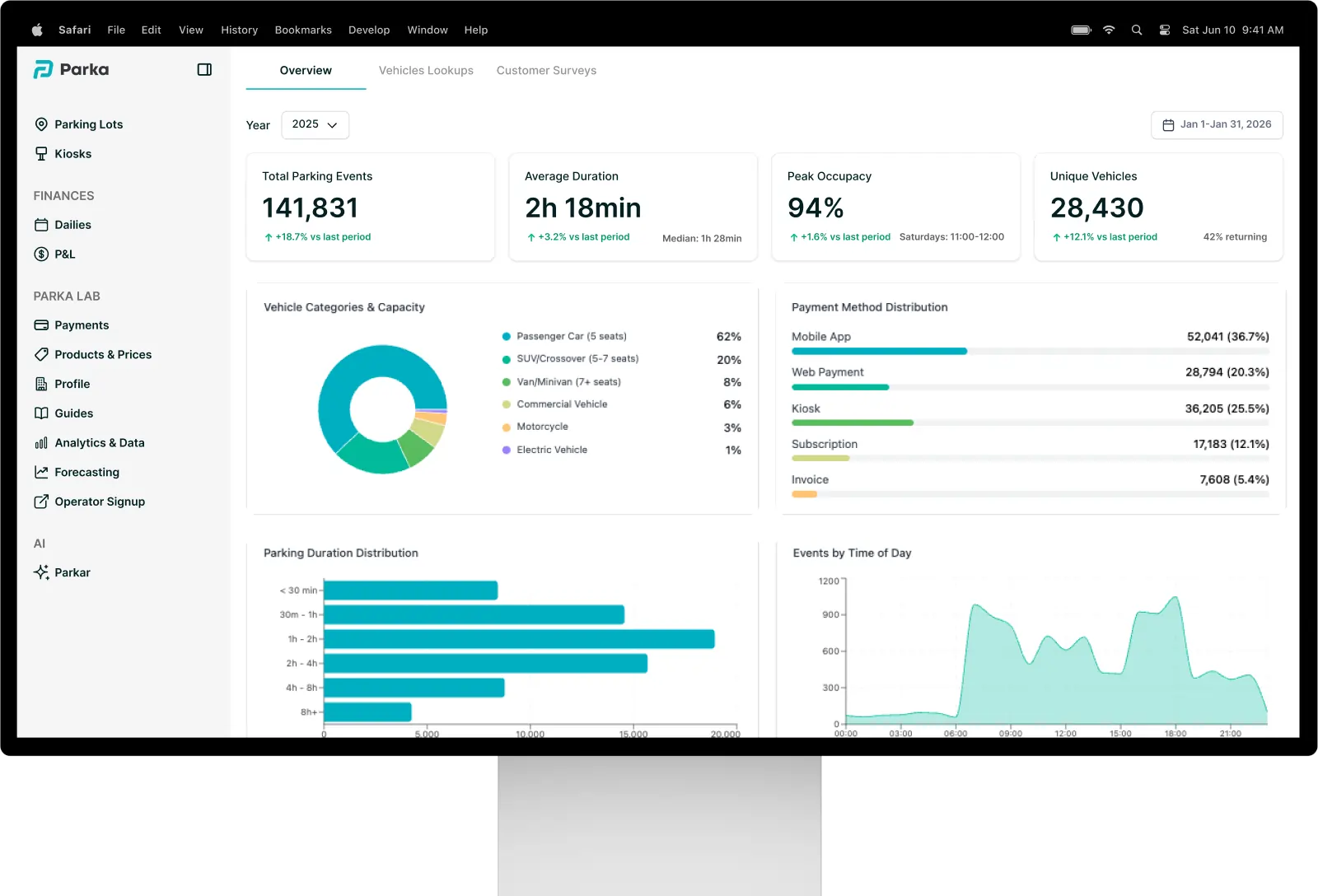Viewport: 1318px width, 896px height.
Task: Click the Total Parking Events value 141,831
Action: pyautogui.click(x=311, y=208)
